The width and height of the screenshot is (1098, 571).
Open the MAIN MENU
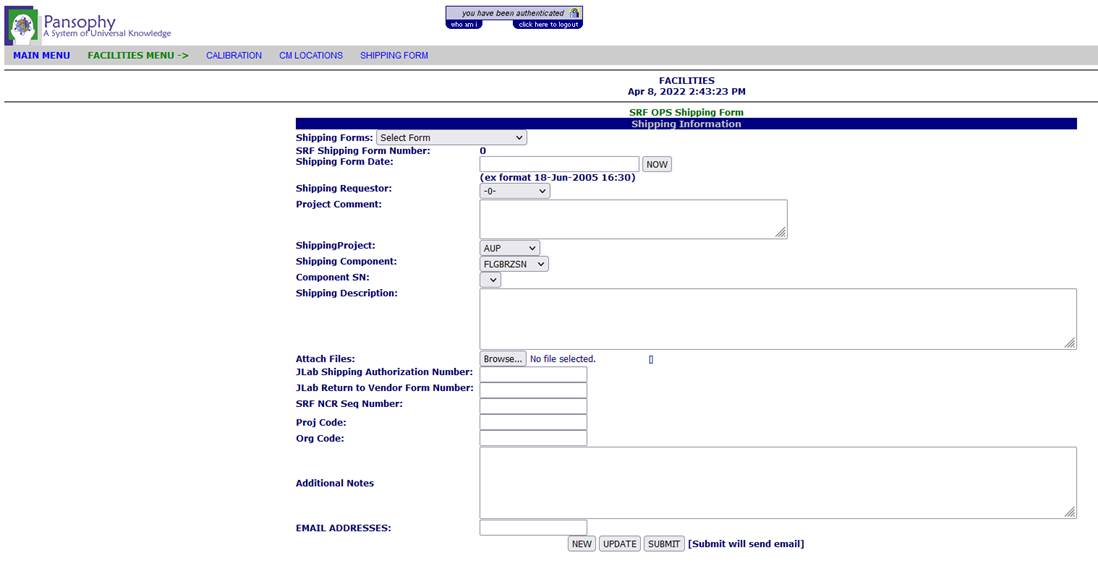click(x=41, y=56)
